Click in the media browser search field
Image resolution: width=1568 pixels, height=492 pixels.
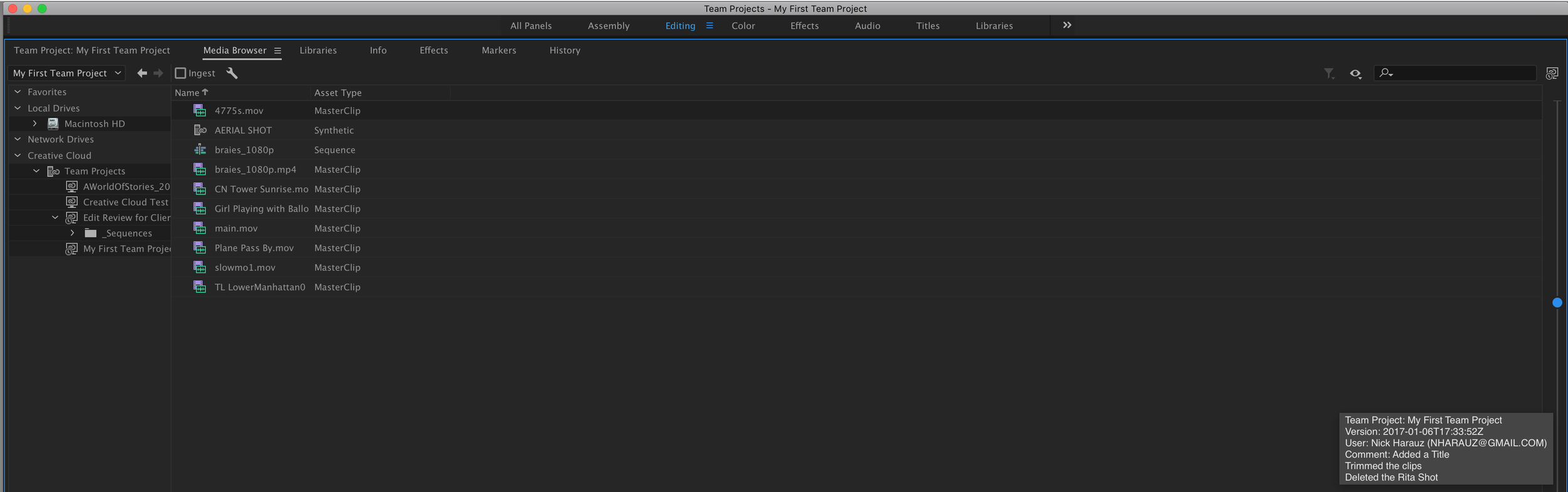coord(1454,73)
